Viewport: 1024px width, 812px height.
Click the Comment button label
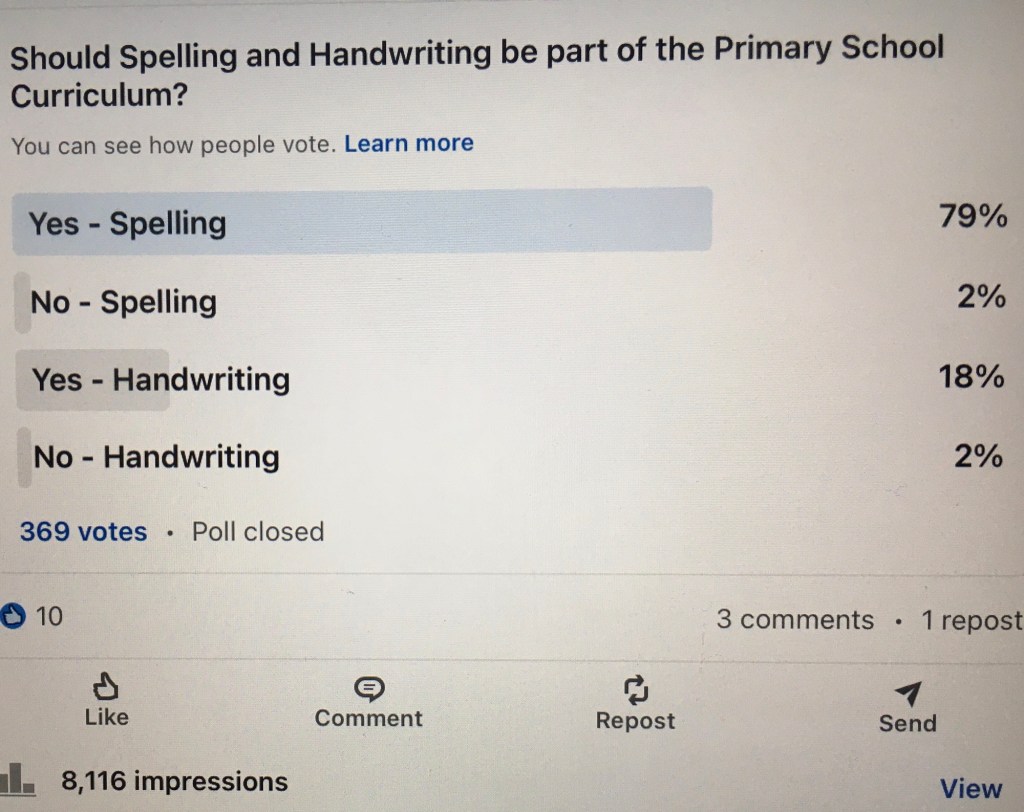pyautogui.click(x=368, y=718)
